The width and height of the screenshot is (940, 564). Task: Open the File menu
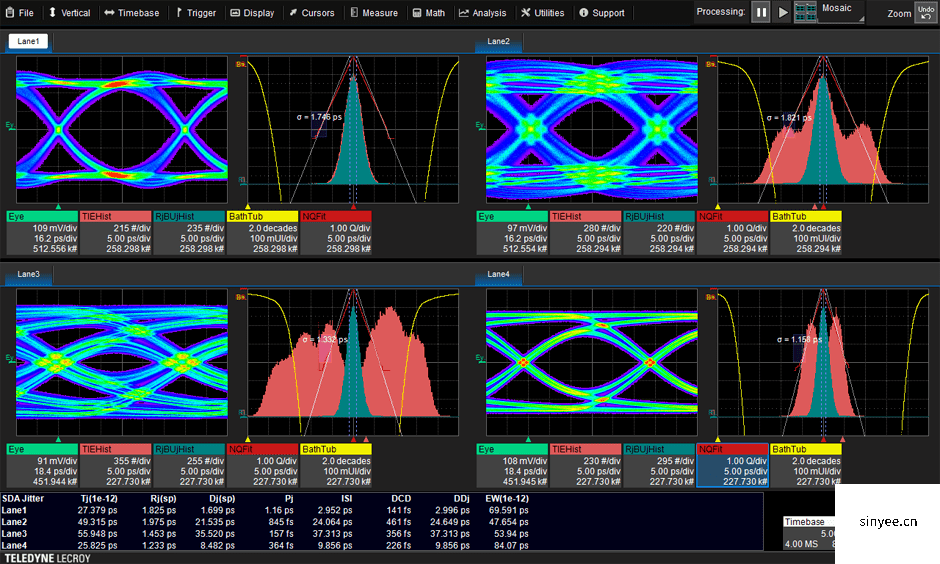[x=19, y=13]
